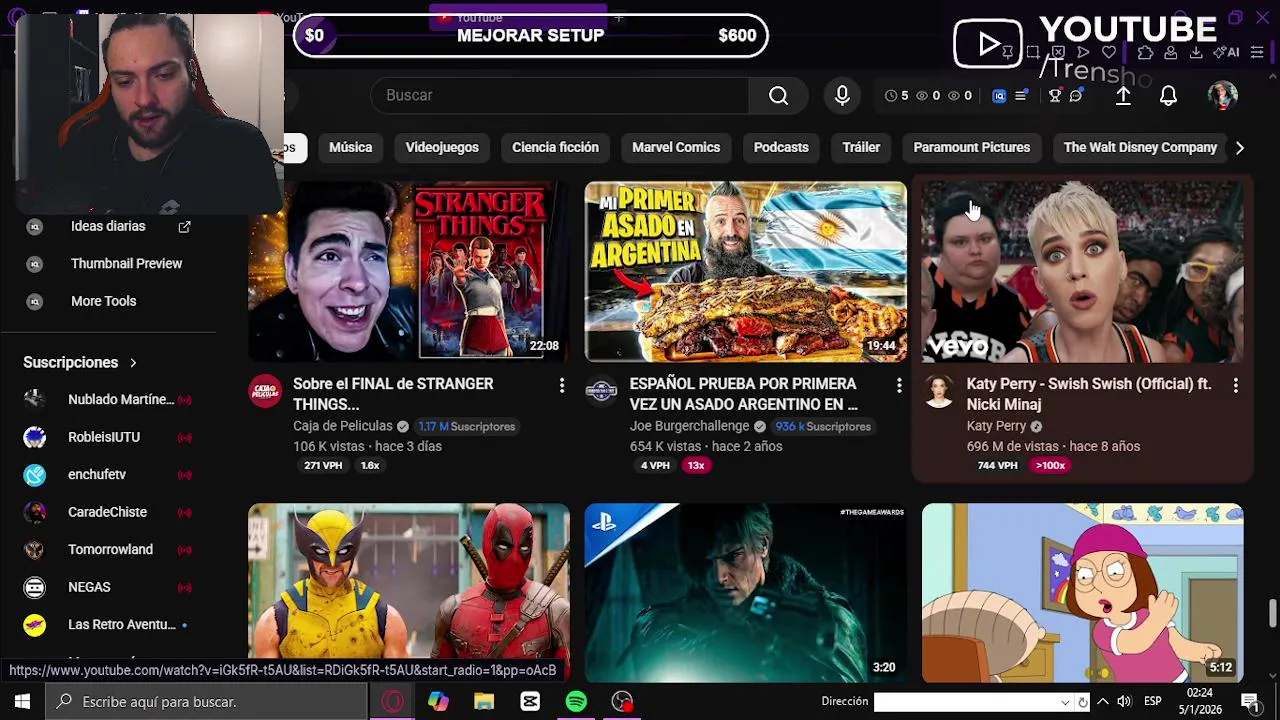Open options menu for the asado argentino video

(x=898, y=385)
